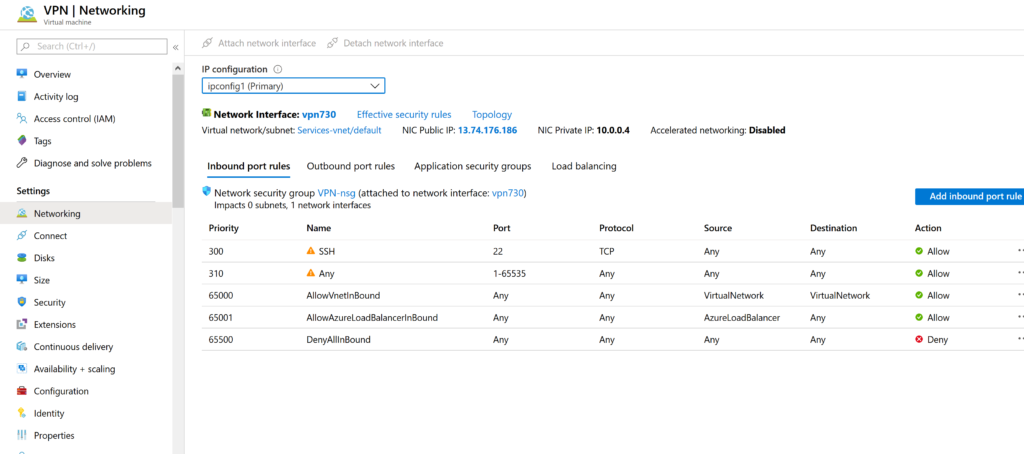1024x454 pixels.
Task: Click the Configuration toolbox icon
Action: (22, 391)
